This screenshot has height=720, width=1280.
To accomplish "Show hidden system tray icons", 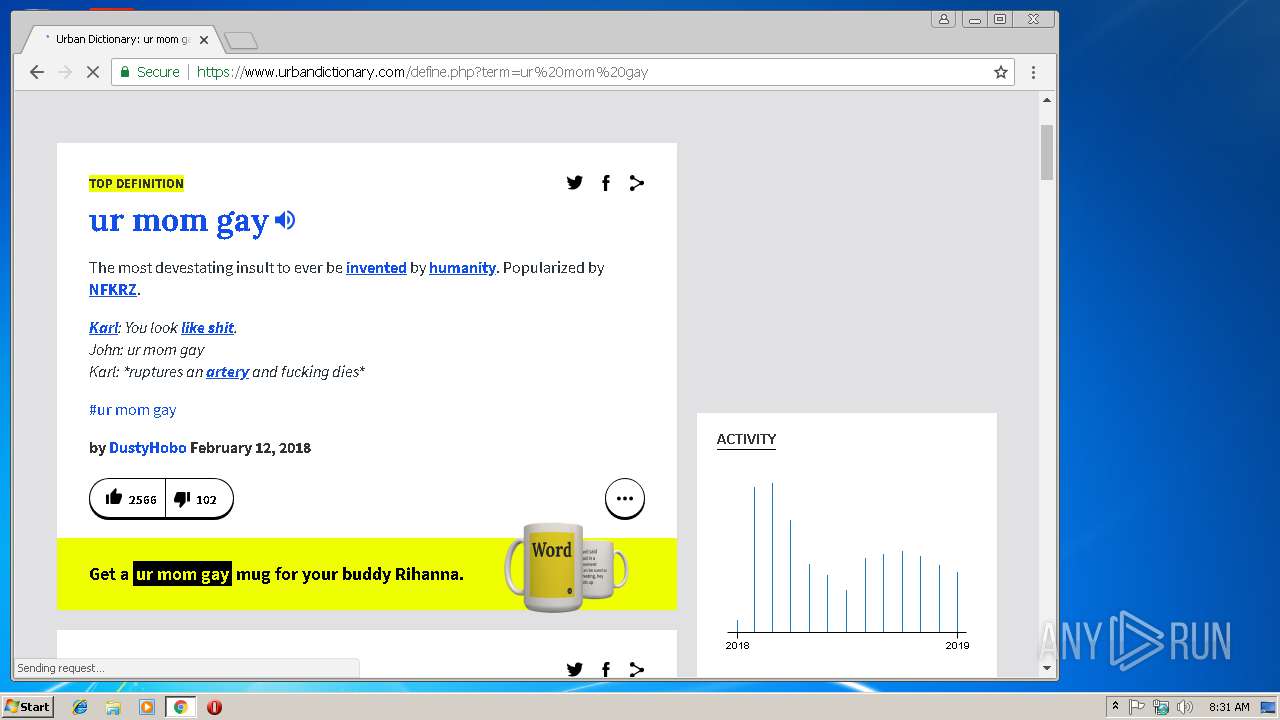I will point(1115,707).
